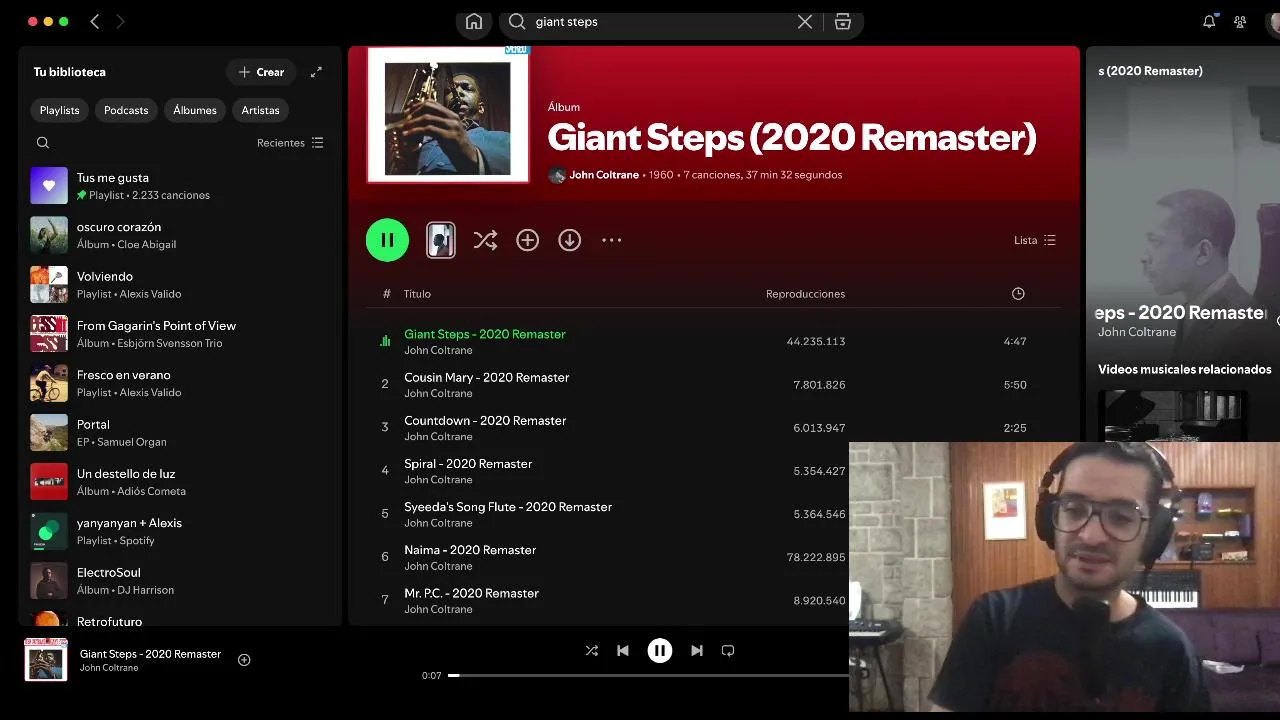1280x720 pixels.
Task: Select track Cousin Mary - 2020 Remaster
Action: coord(486,377)
